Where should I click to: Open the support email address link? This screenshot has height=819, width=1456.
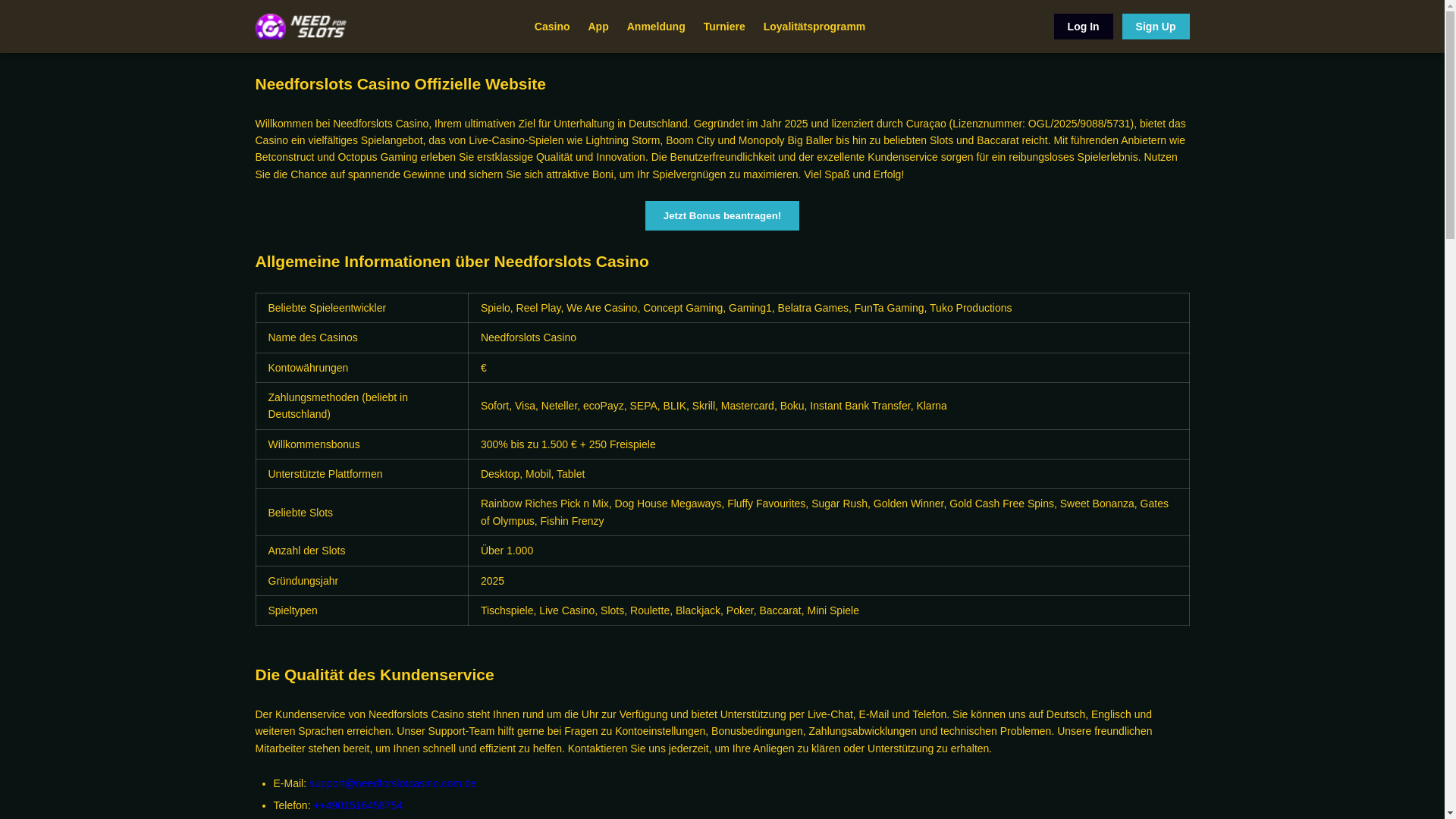393,783
